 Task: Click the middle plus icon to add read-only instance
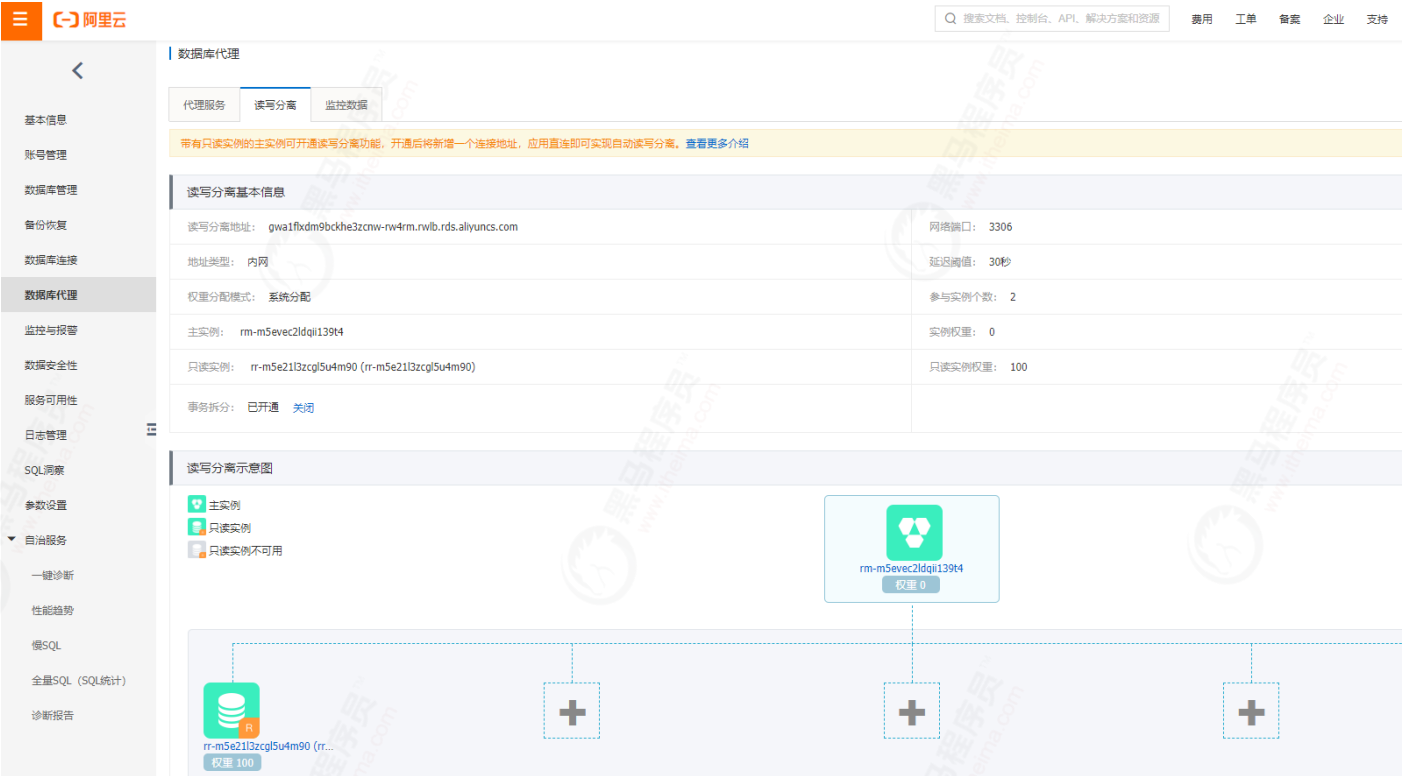(911, 710)
